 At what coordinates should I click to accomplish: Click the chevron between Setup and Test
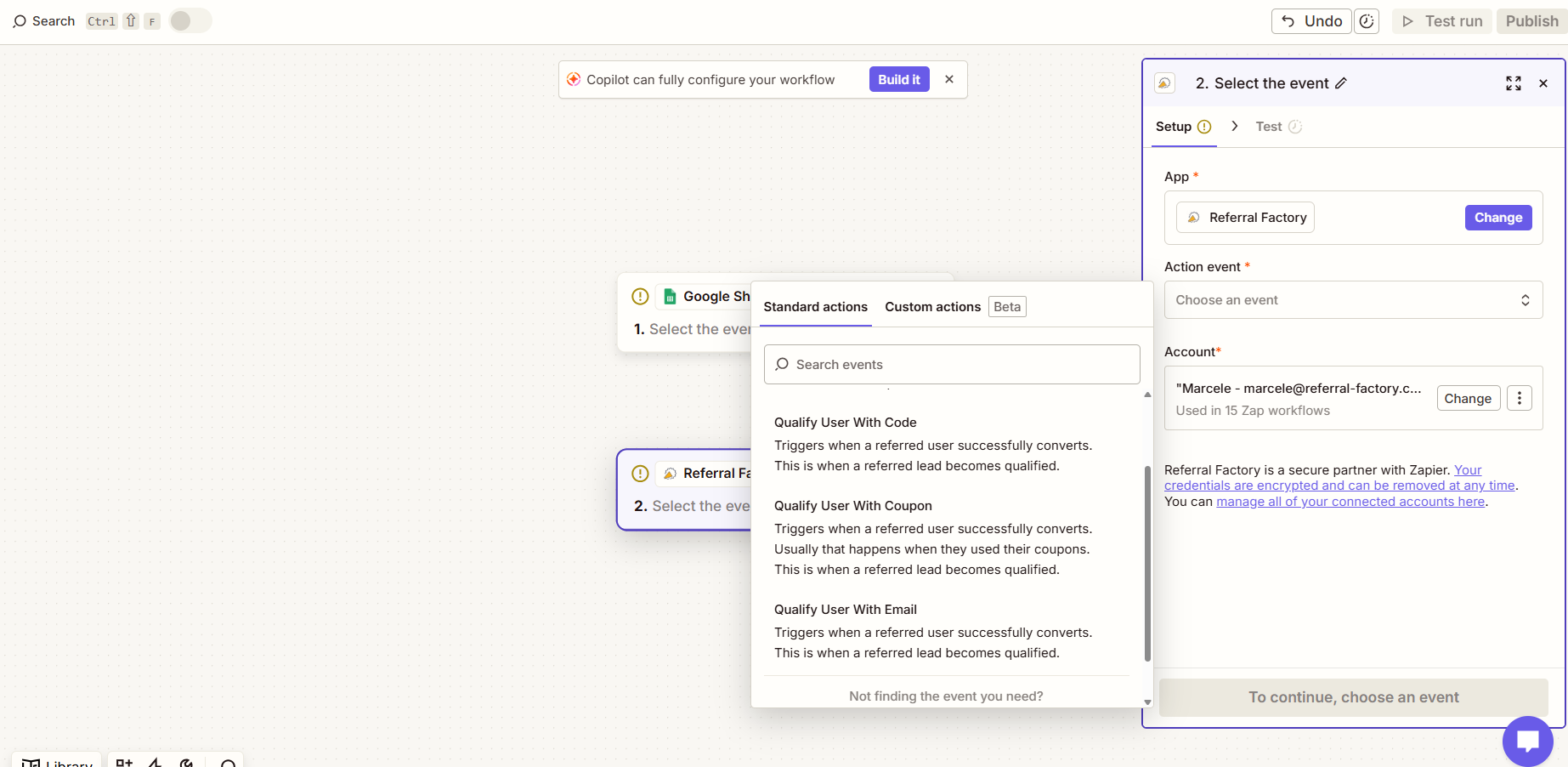[1235, 126]
